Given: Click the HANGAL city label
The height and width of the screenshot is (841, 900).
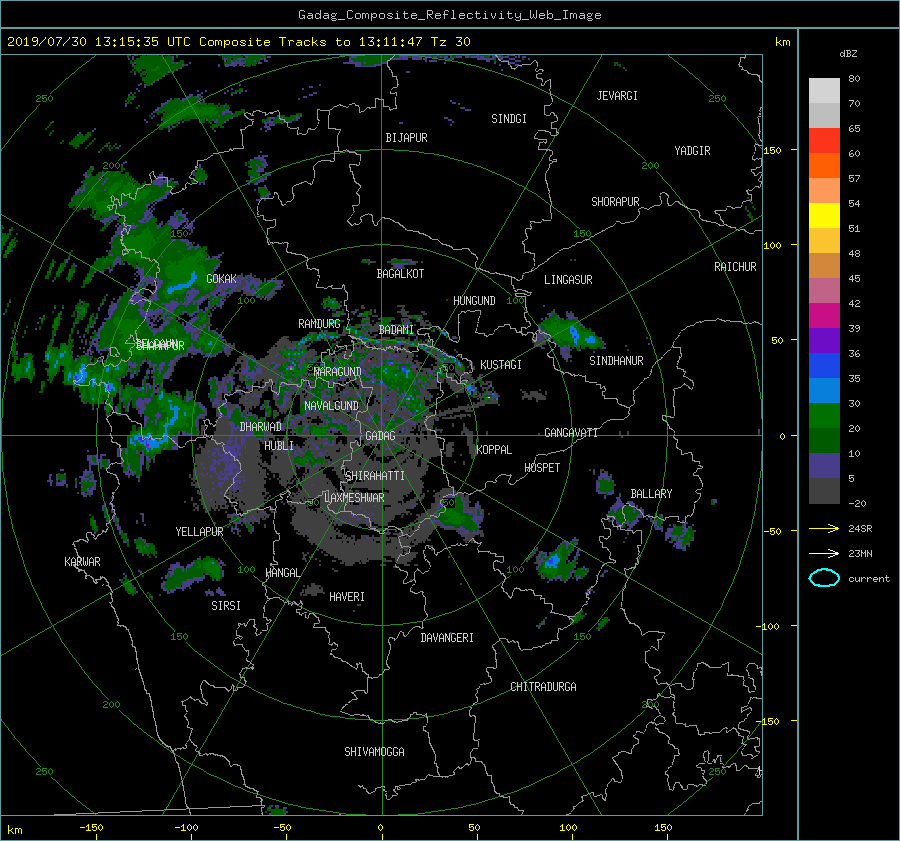Looking at the screenshot, I should tap(283, 573).
